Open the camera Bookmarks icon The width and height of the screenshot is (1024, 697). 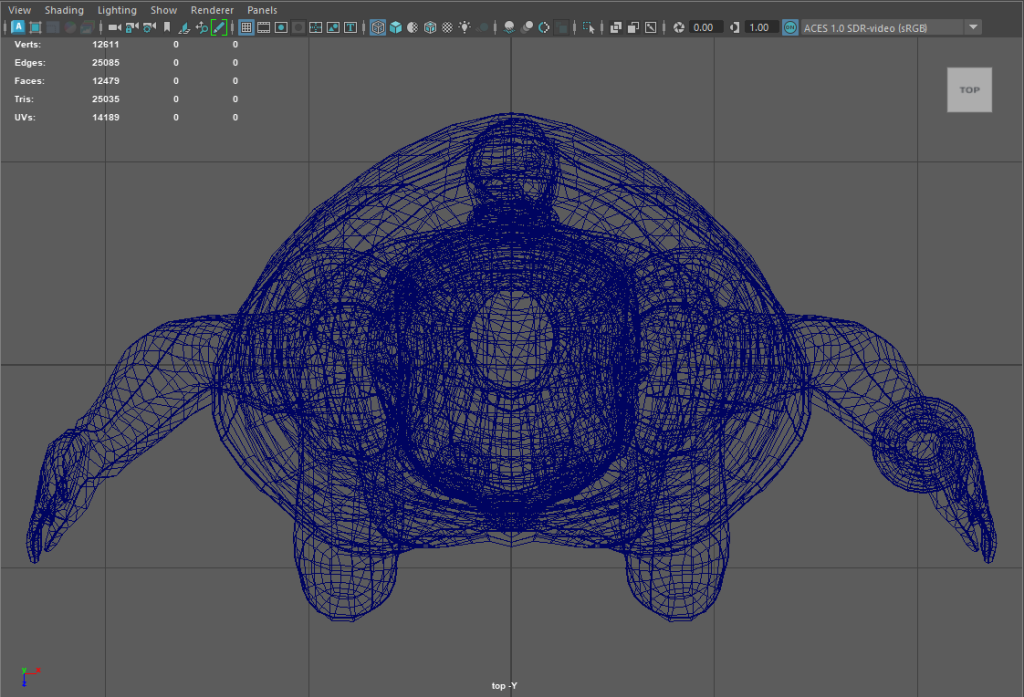pos(166,28)
